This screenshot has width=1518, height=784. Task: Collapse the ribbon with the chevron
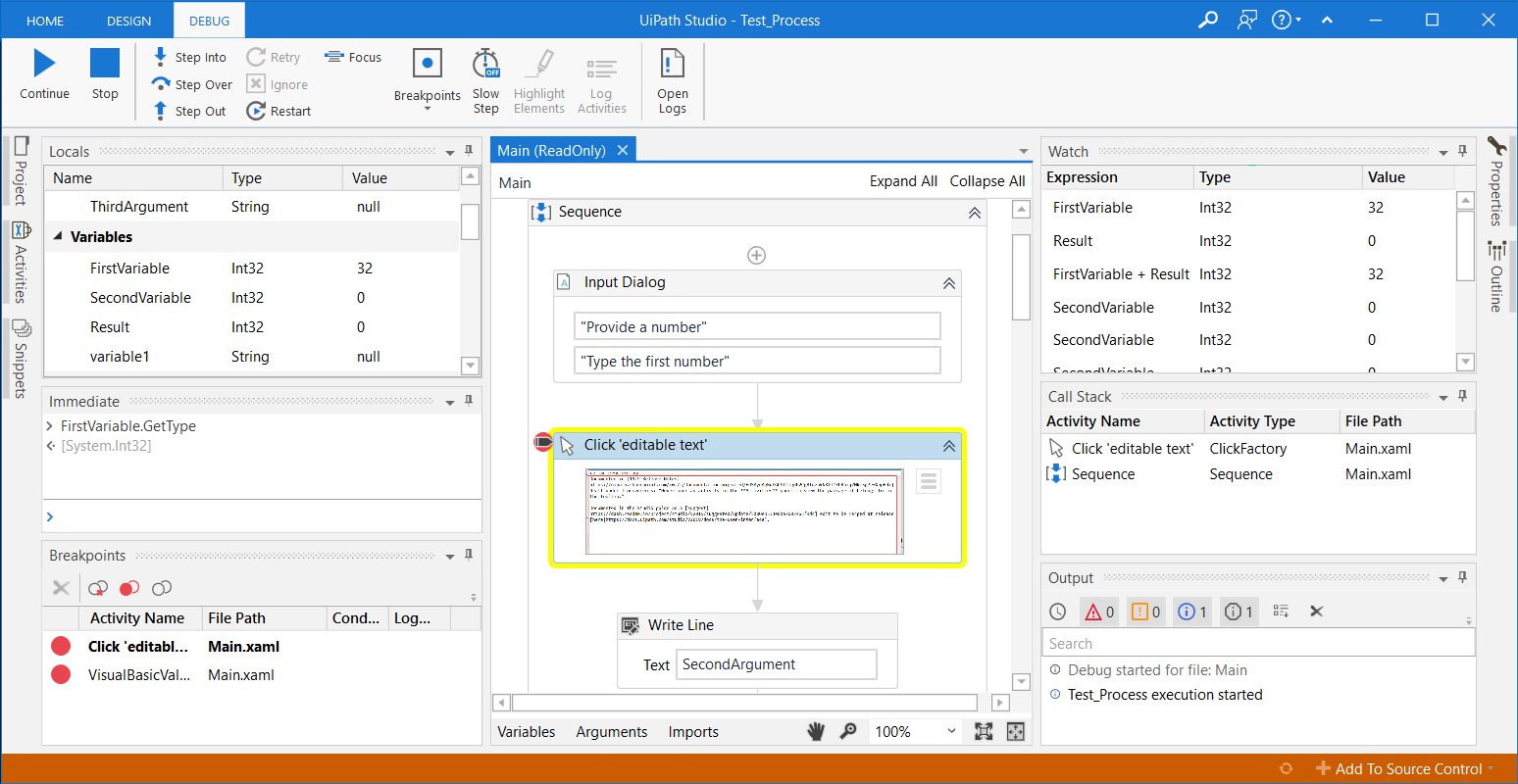[x=1327, y=20]
